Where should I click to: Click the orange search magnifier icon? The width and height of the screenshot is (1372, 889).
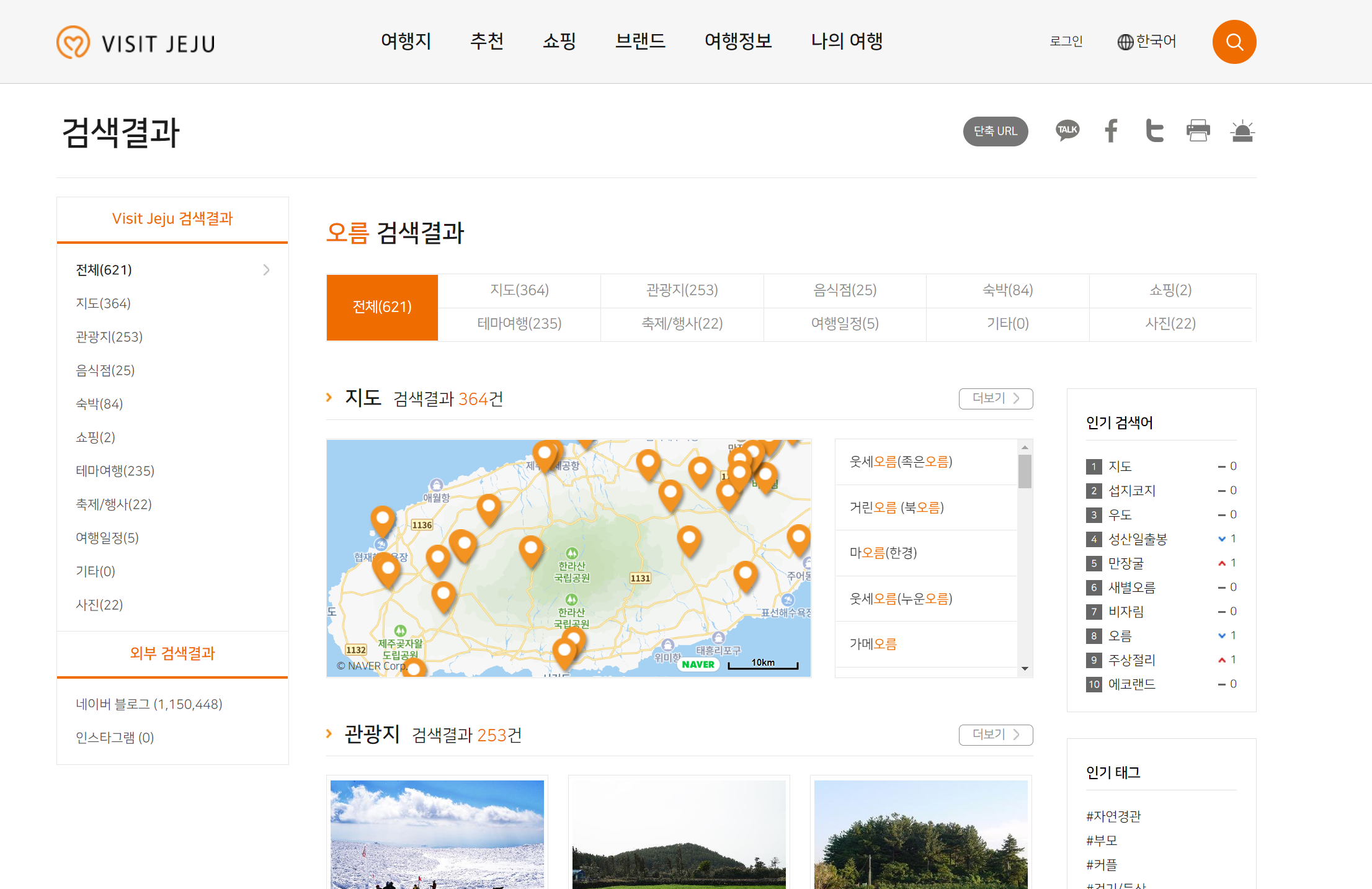pyautogui.click(x=1234, y=42)
